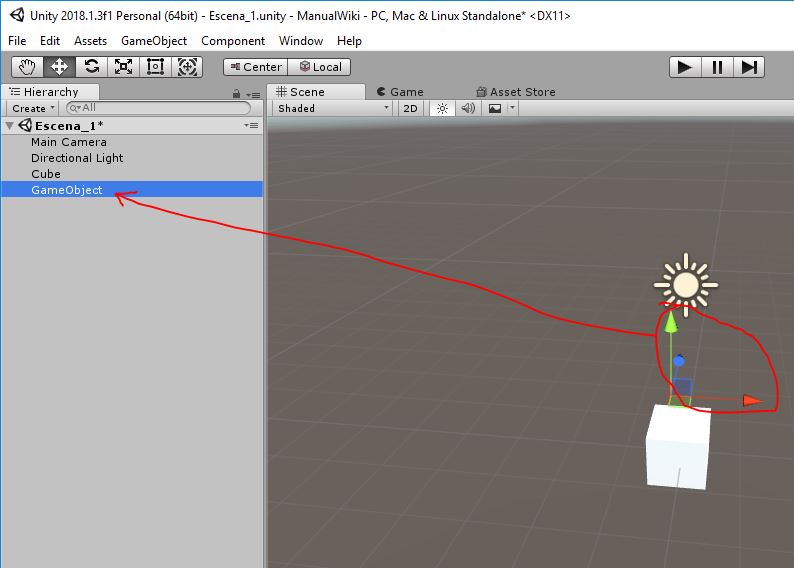Image resolution: width=794 pixels, height=568 pixels.
Task: Collapse the Escena_1 scene tree
Action: pos(9,125)
